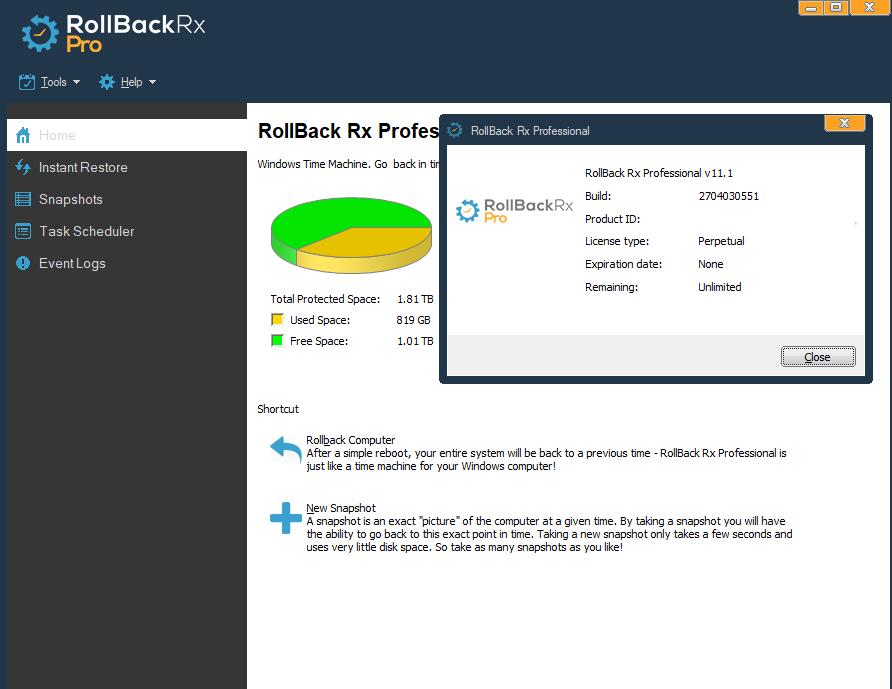The width and height of the screenshot is (892, 689).
Task: Click the disk usage pie chart
Action: point(351,235)
